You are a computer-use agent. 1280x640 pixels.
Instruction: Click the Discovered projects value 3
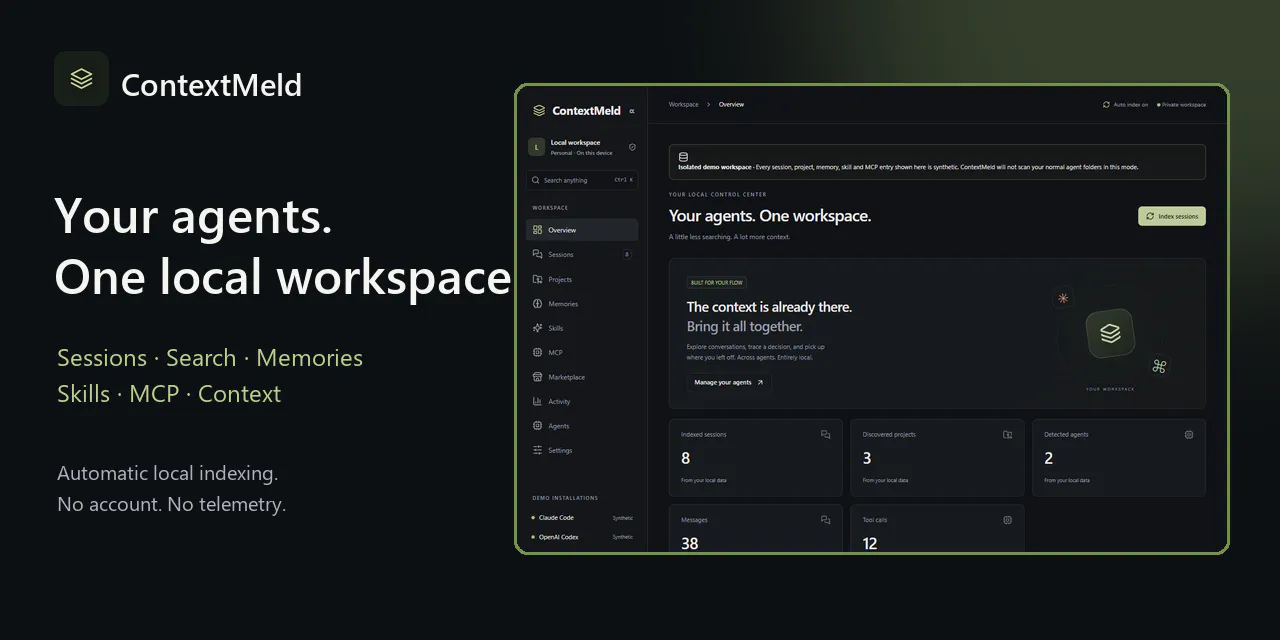tap(867, 458)
